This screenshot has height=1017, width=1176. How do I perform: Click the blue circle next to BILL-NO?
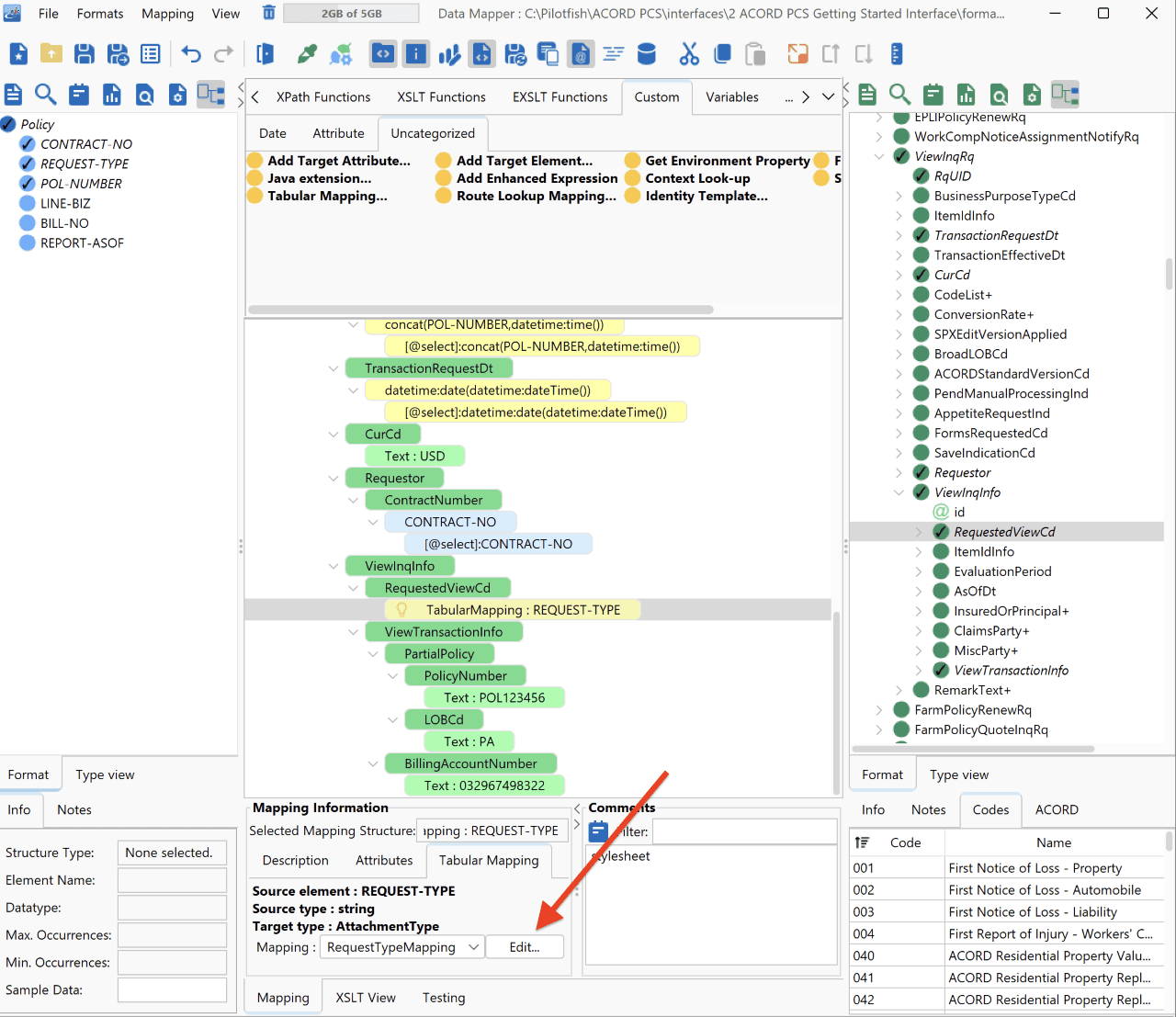(28, 223)
